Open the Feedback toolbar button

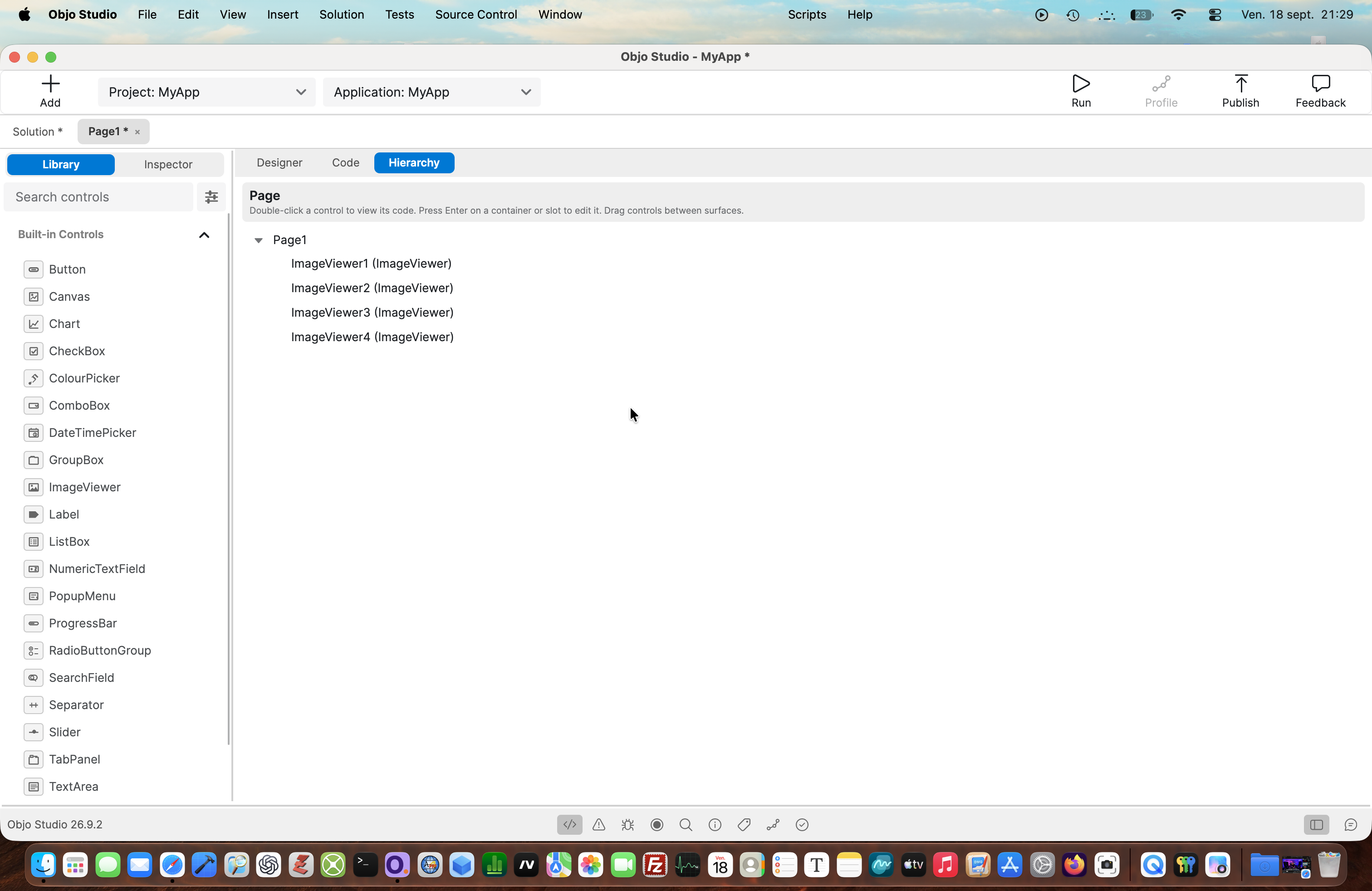1321,92
